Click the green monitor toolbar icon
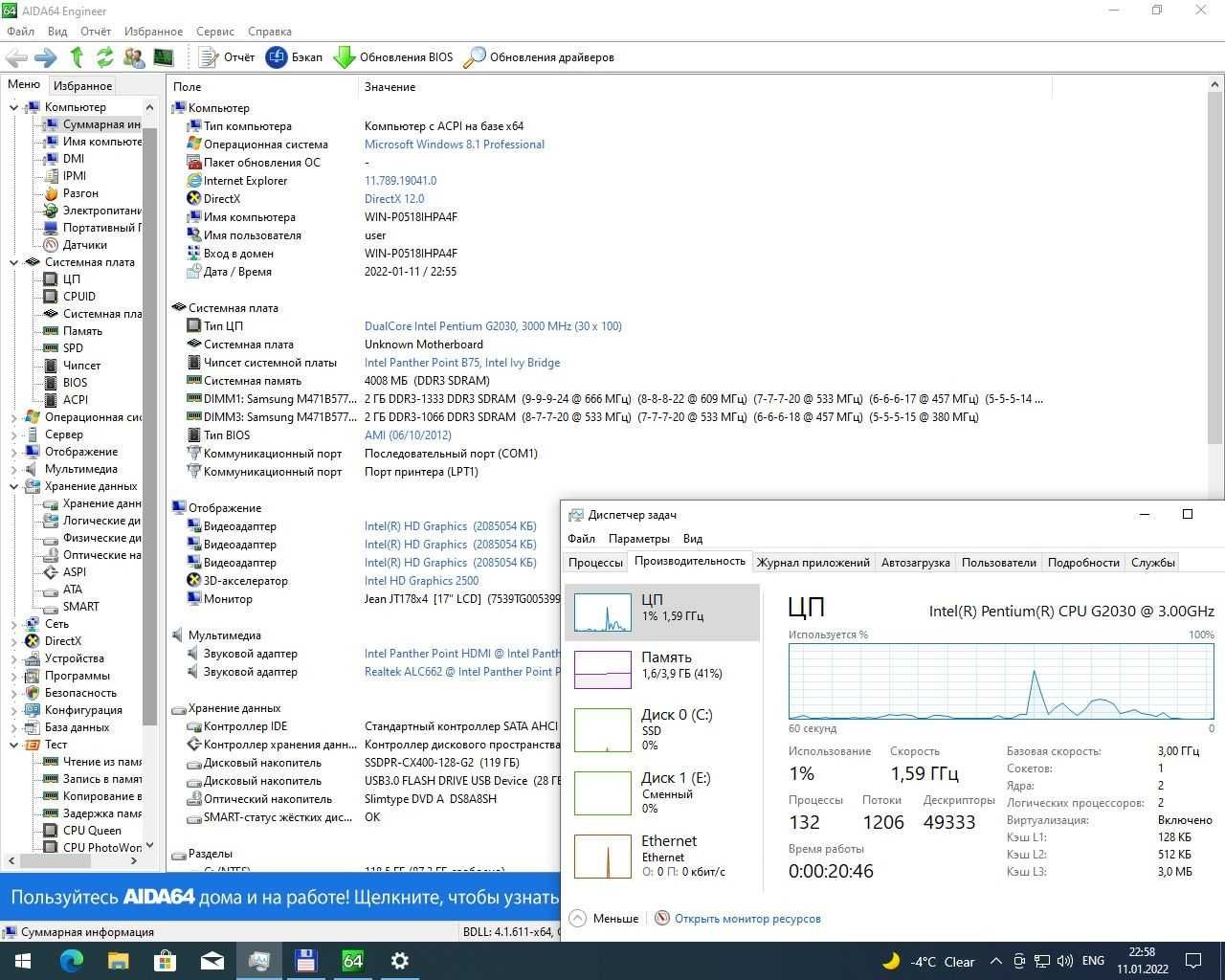This screenshot has width=1225, height=980. click(164, 57)
